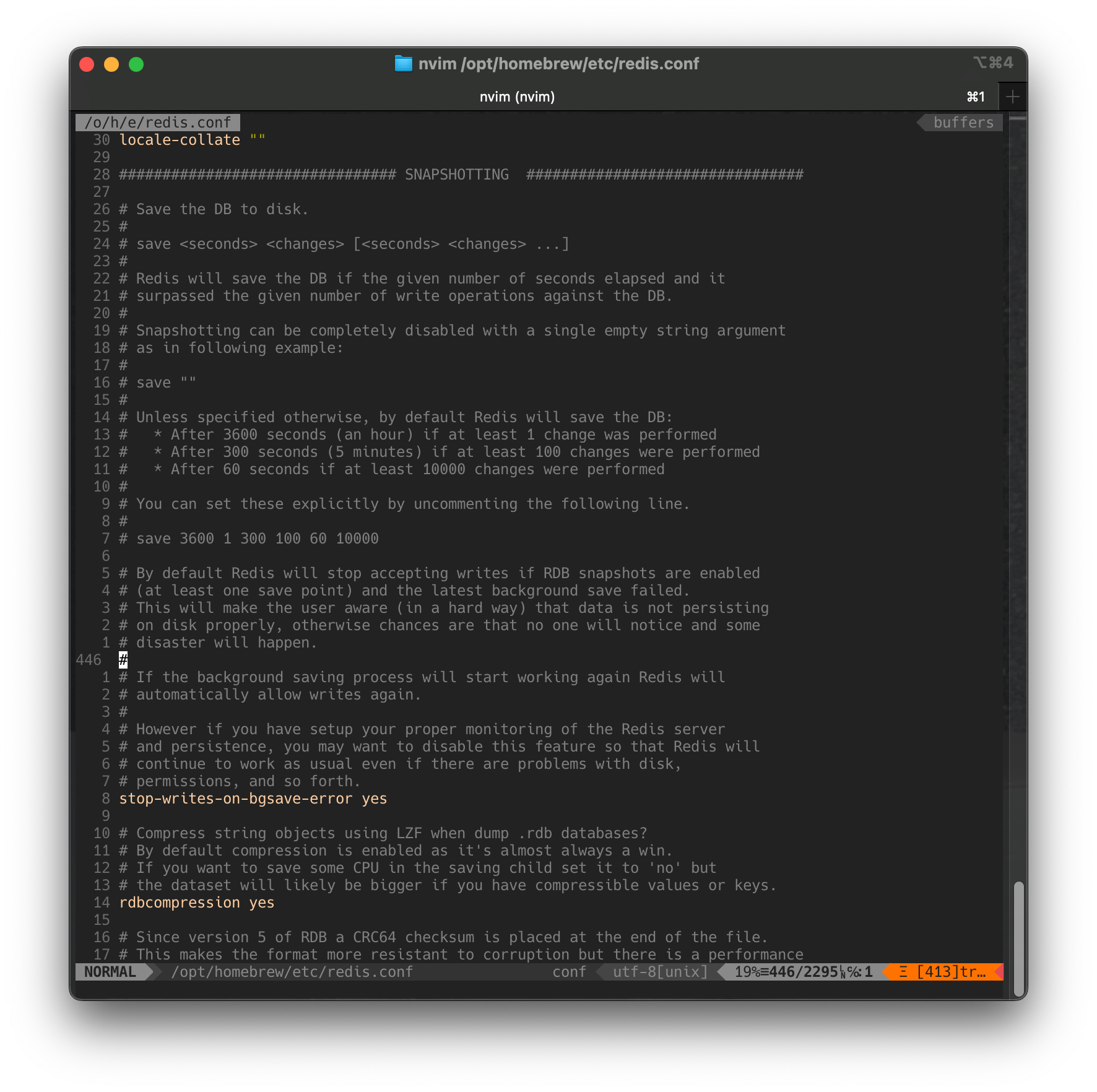
Task: Click 'This will make the user aware' line
Action: click(444, 608)
